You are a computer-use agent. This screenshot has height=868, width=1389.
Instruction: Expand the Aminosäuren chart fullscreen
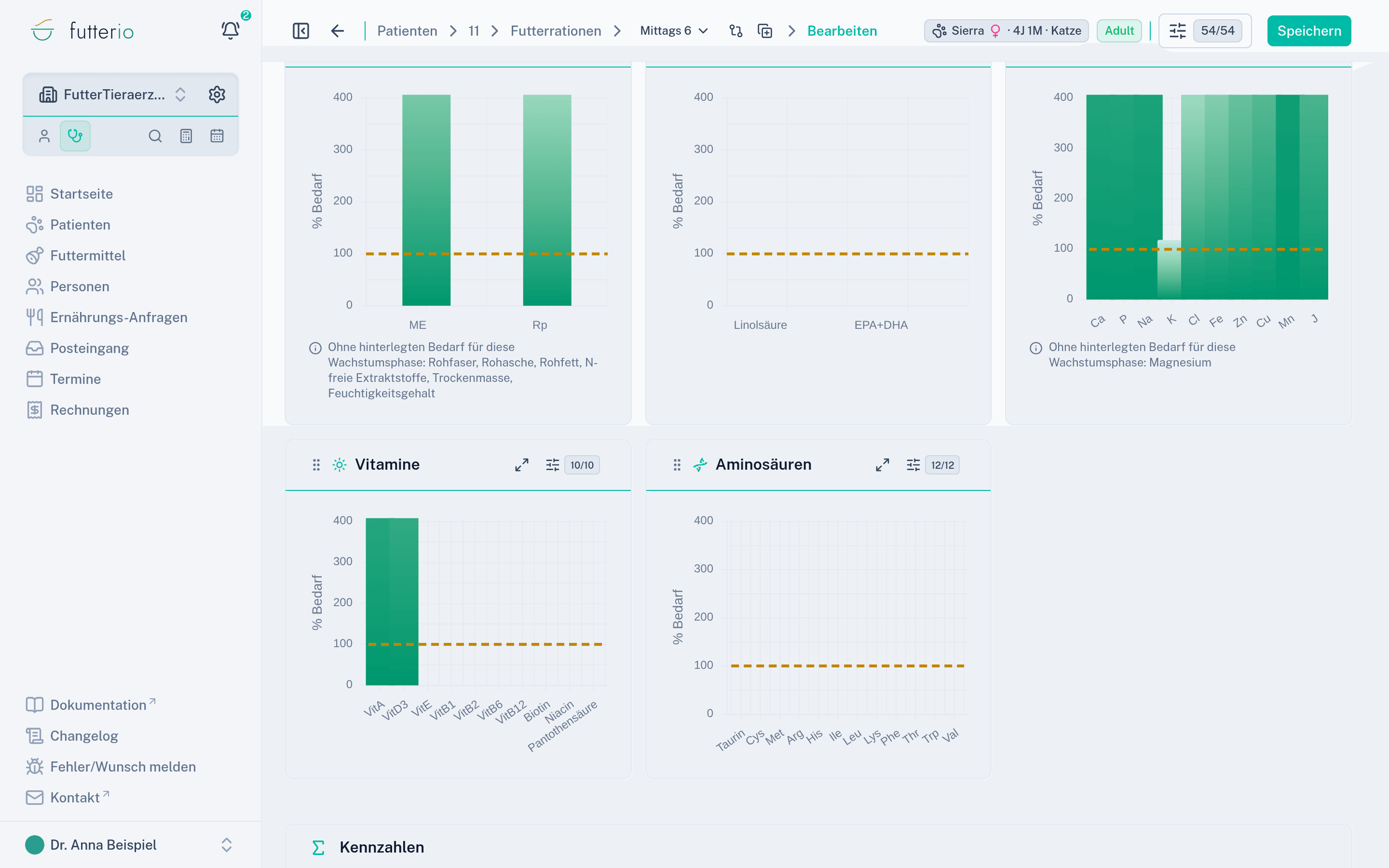point(883,465)
